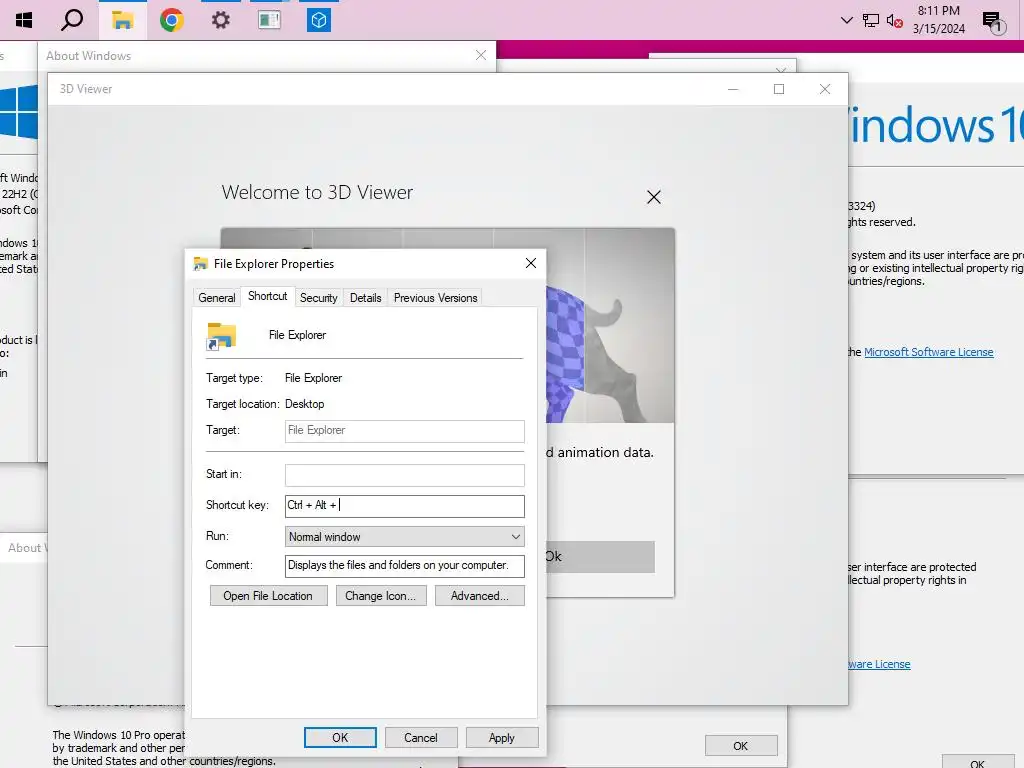Viewport: 1024px width, 768px height.
Task: Click the muted volume tray icon
Action: [895, 21]
